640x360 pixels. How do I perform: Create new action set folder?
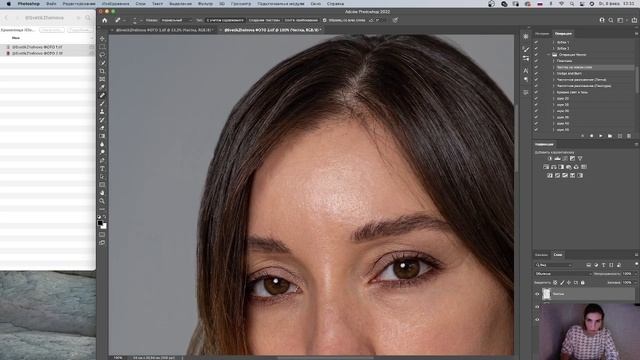610,136
